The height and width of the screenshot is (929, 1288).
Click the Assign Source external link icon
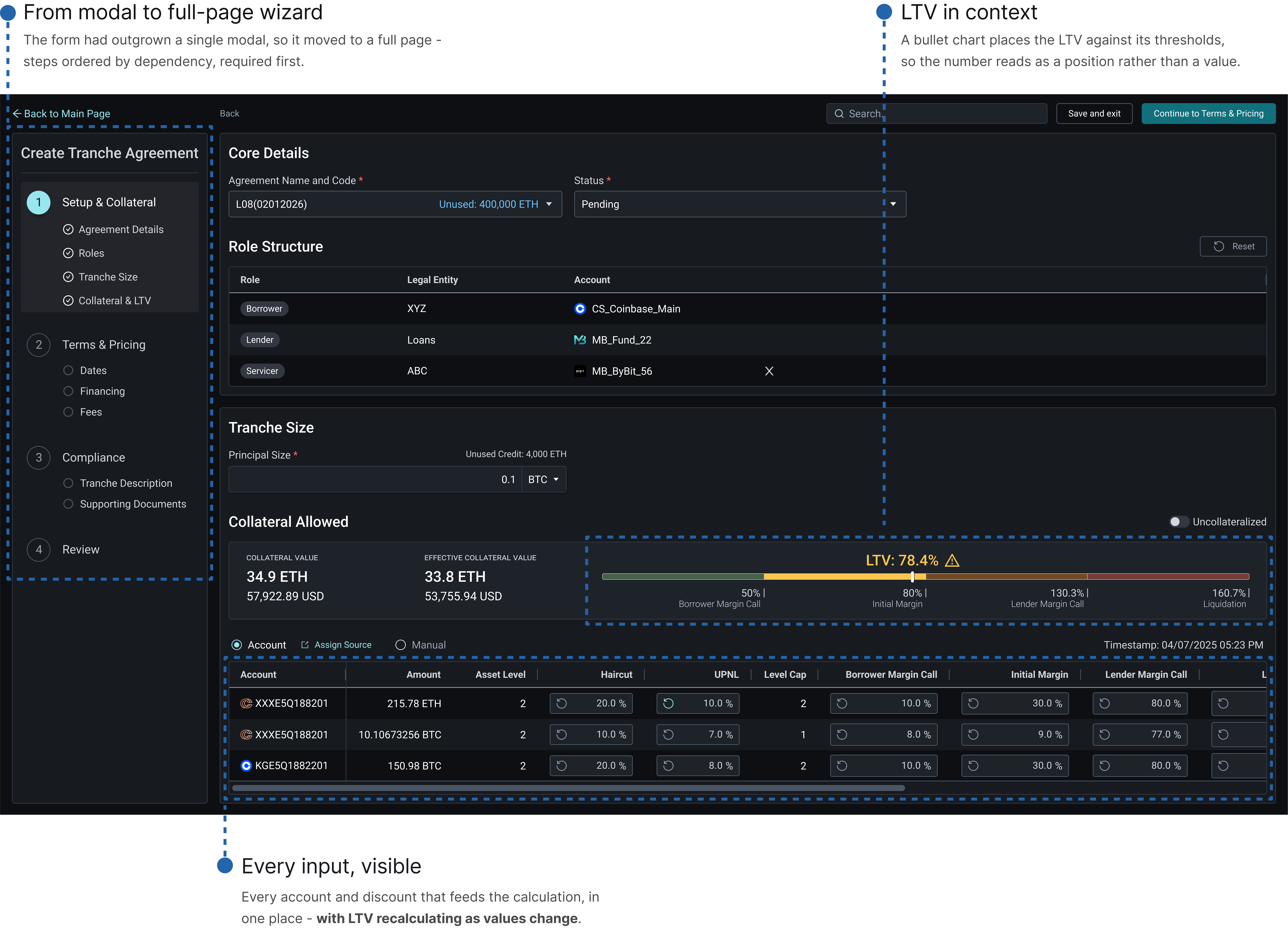(305, 645)
